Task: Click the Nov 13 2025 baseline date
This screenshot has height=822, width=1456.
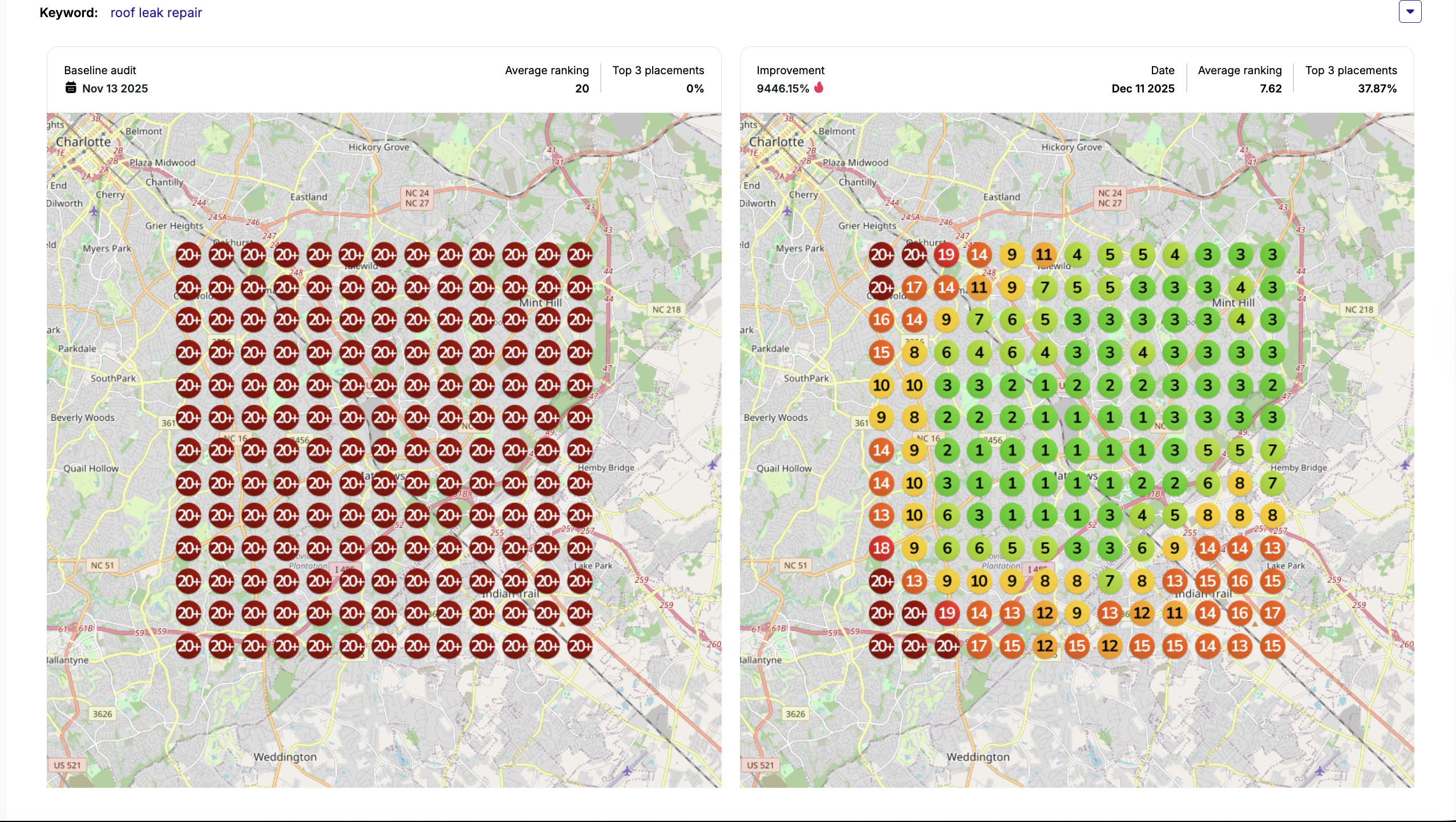Action: coord(115,88)
